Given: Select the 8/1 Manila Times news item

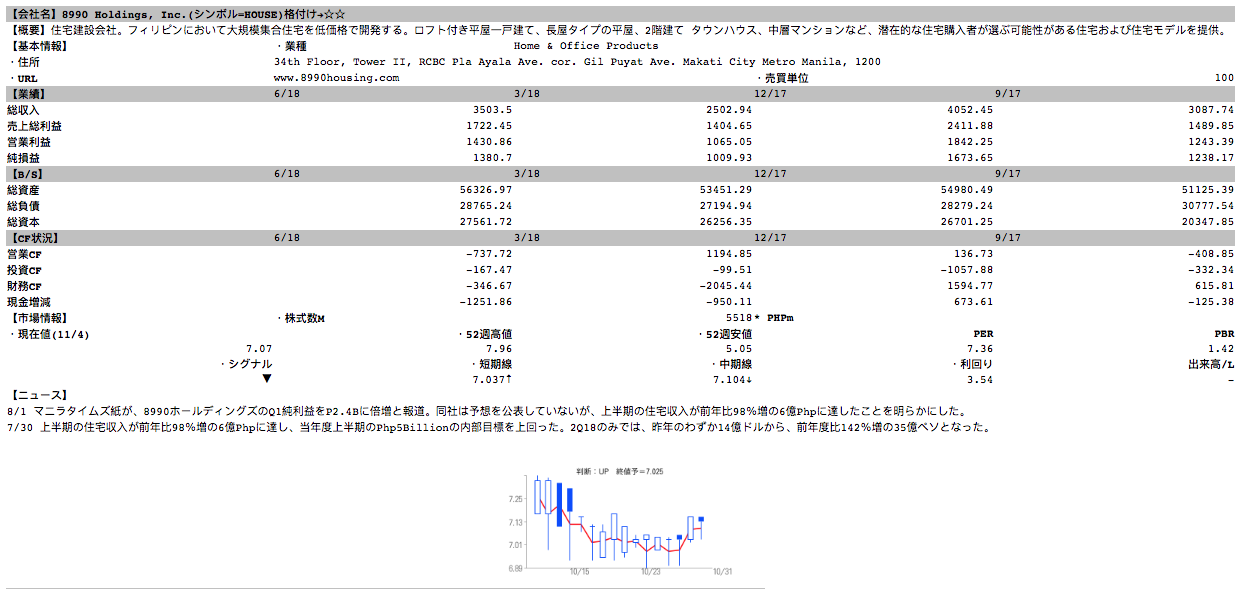Looking at the screenshot, I should (x=487, y=411).
